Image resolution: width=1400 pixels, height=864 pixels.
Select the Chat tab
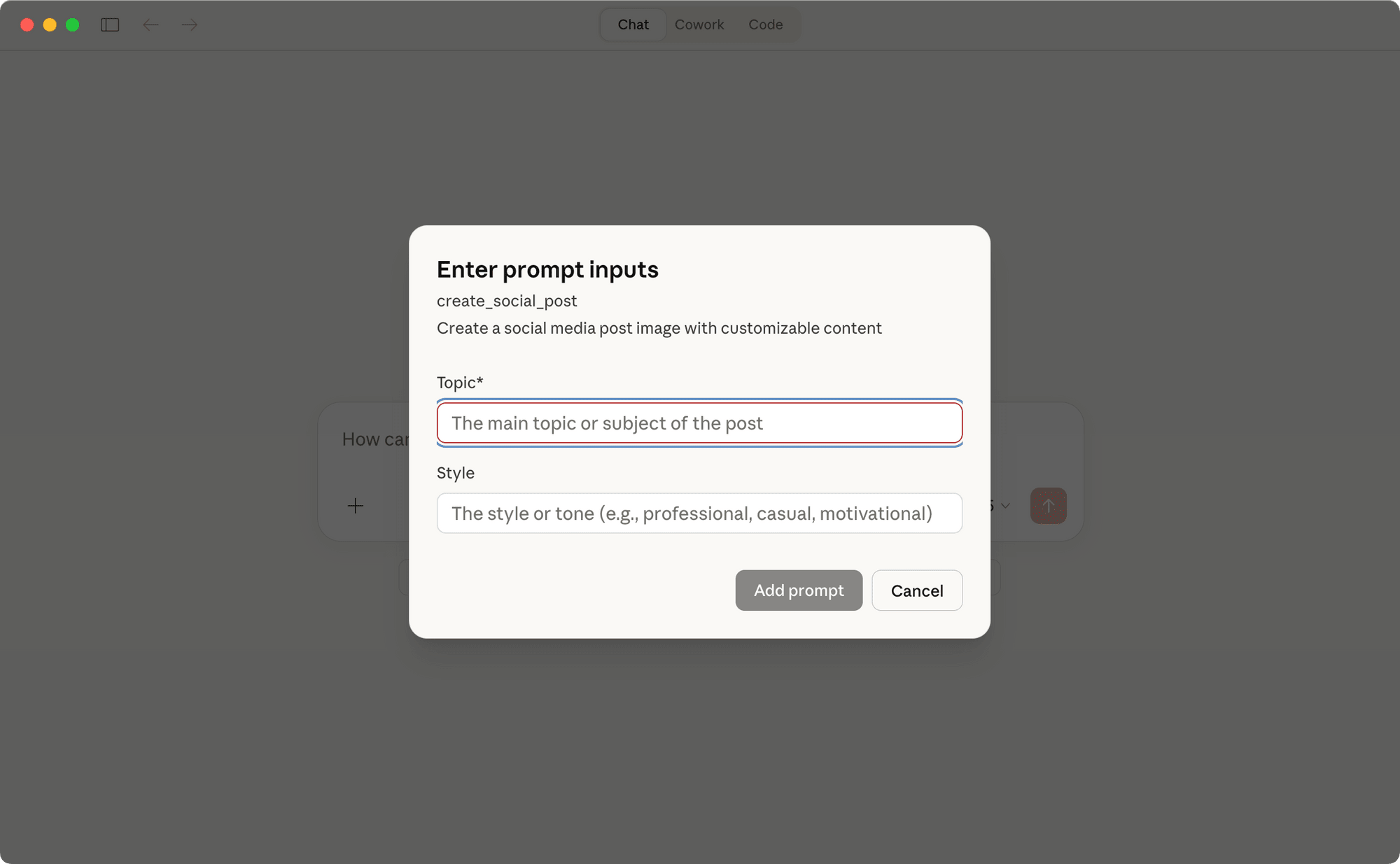coord(632,24)
